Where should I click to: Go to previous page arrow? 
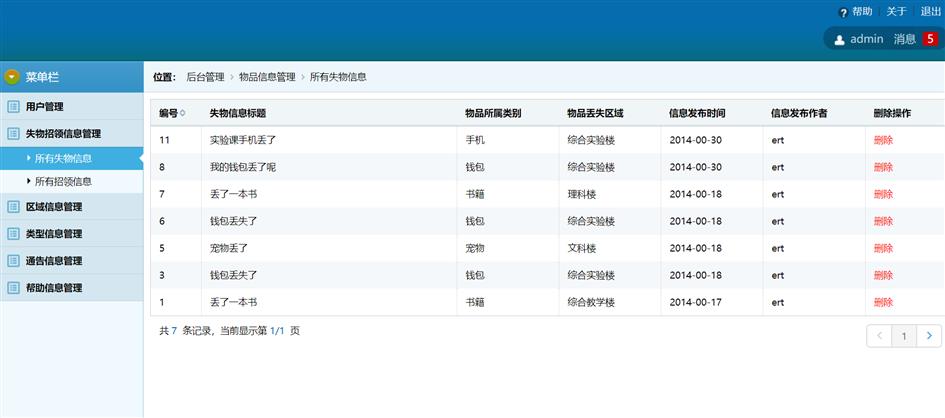point(879,336)
